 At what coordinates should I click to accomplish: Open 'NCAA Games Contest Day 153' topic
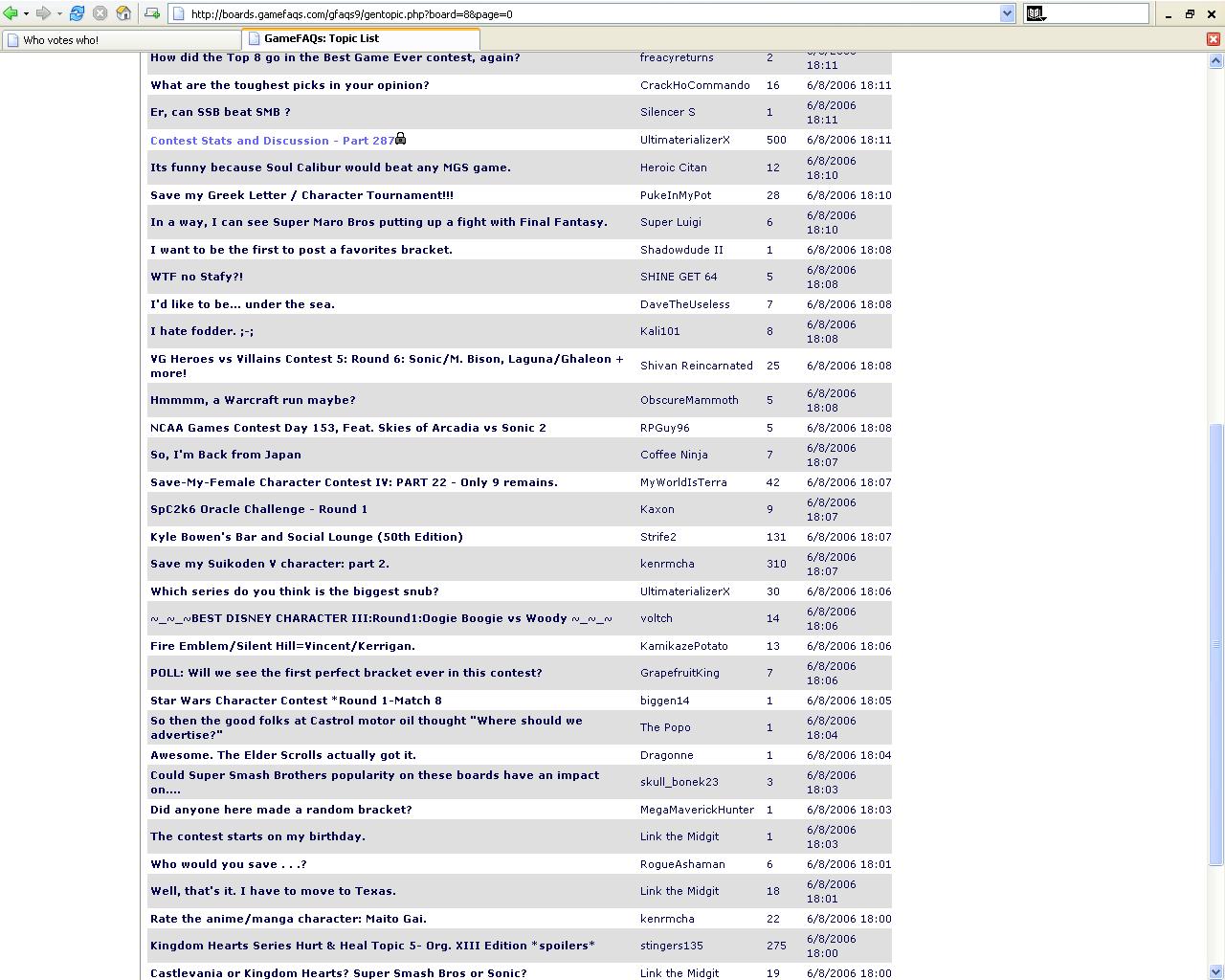coord(348,428)
